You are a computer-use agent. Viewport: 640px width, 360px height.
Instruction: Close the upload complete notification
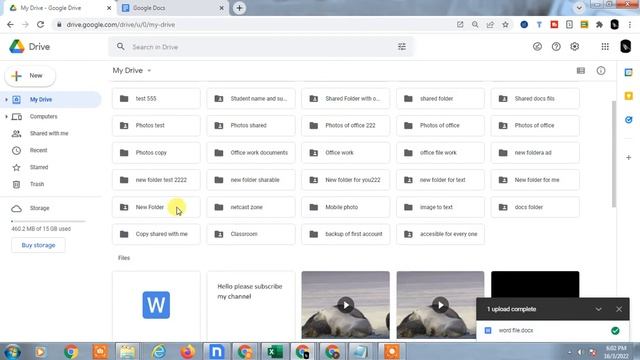(x=619, y=309)
